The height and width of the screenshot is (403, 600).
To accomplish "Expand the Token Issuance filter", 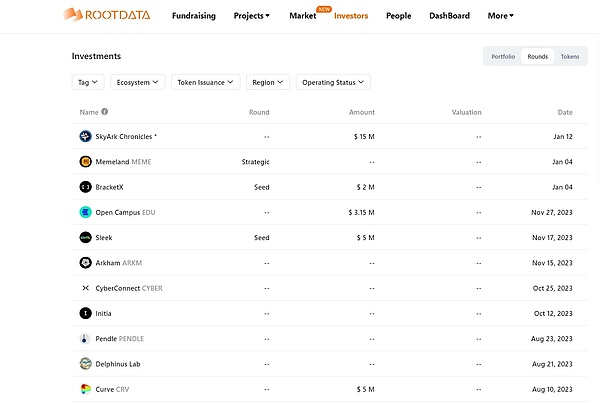I will 205,82.
